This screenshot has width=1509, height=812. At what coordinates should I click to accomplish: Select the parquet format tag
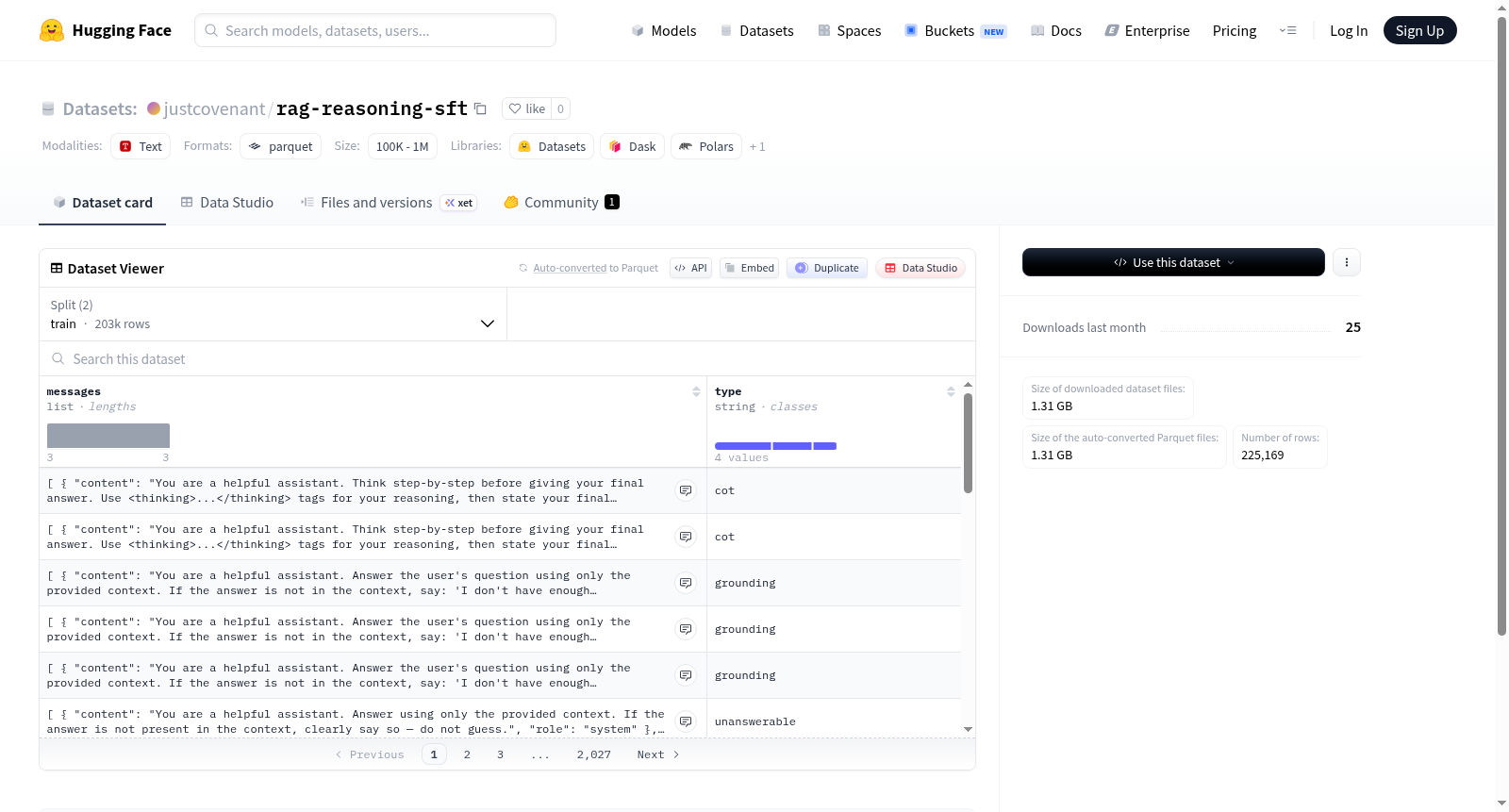(280, 146)
